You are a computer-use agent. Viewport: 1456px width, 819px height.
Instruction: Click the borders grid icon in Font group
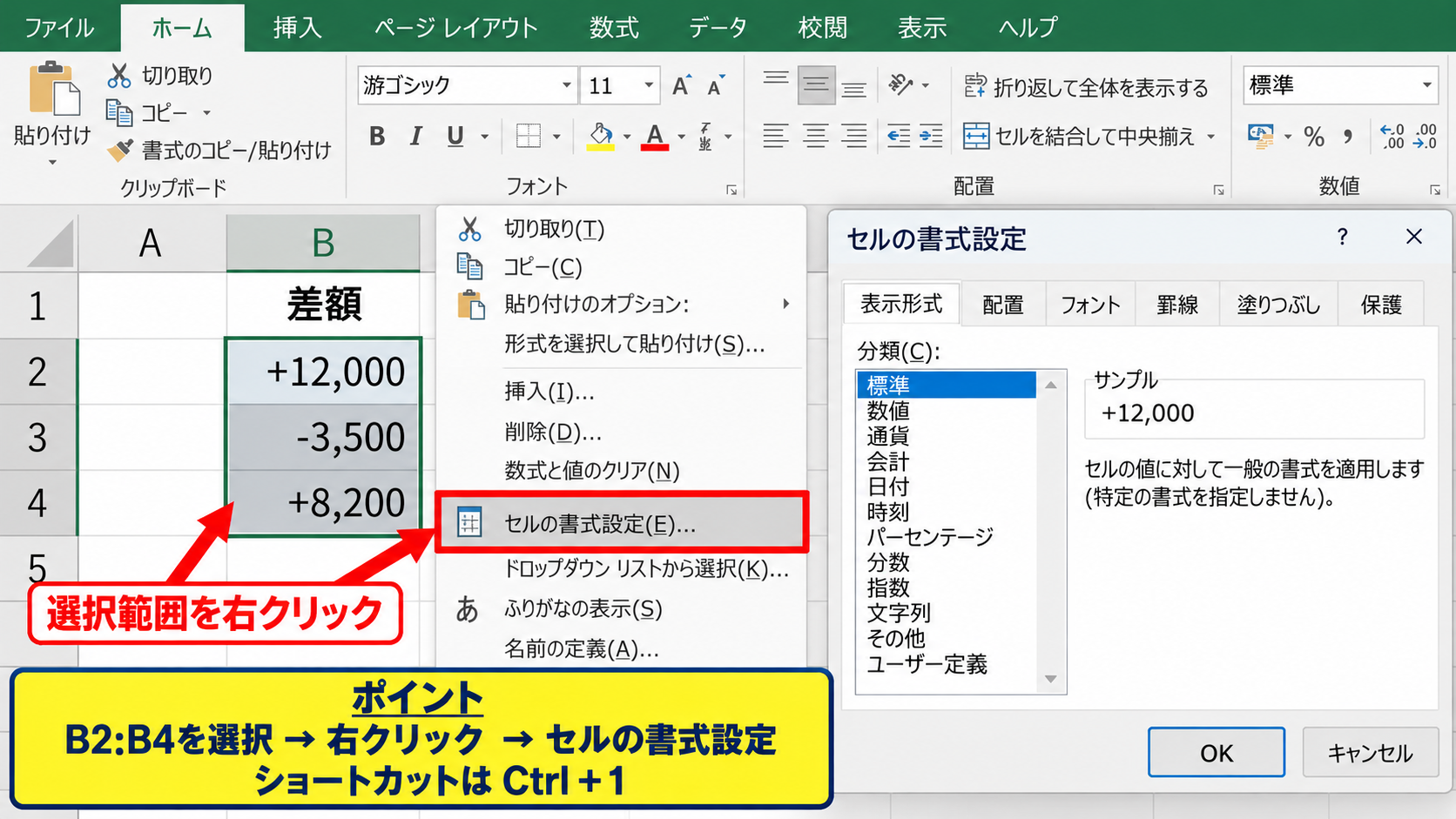point(528,136)
